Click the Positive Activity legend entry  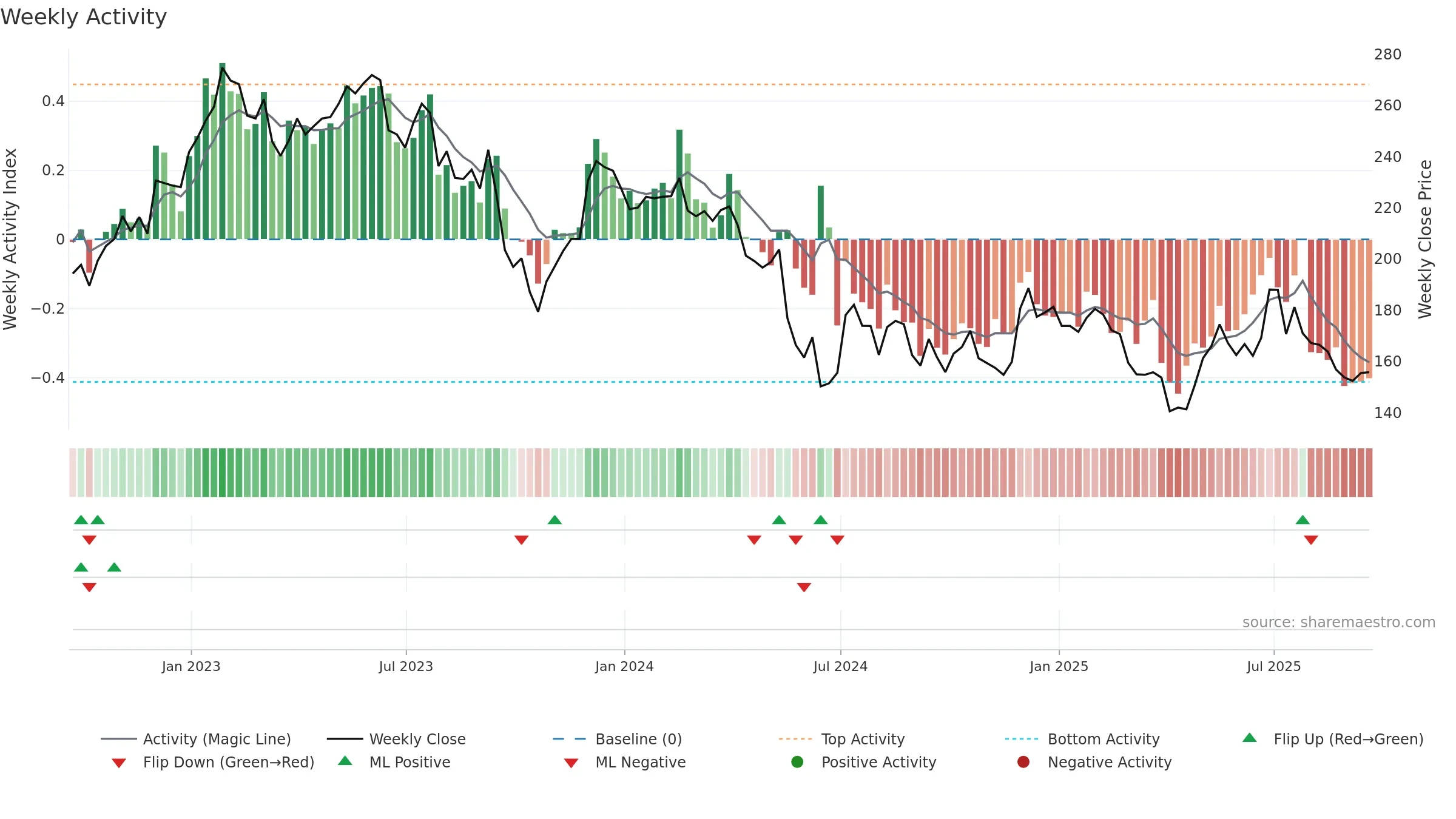[x=864, y=762]
